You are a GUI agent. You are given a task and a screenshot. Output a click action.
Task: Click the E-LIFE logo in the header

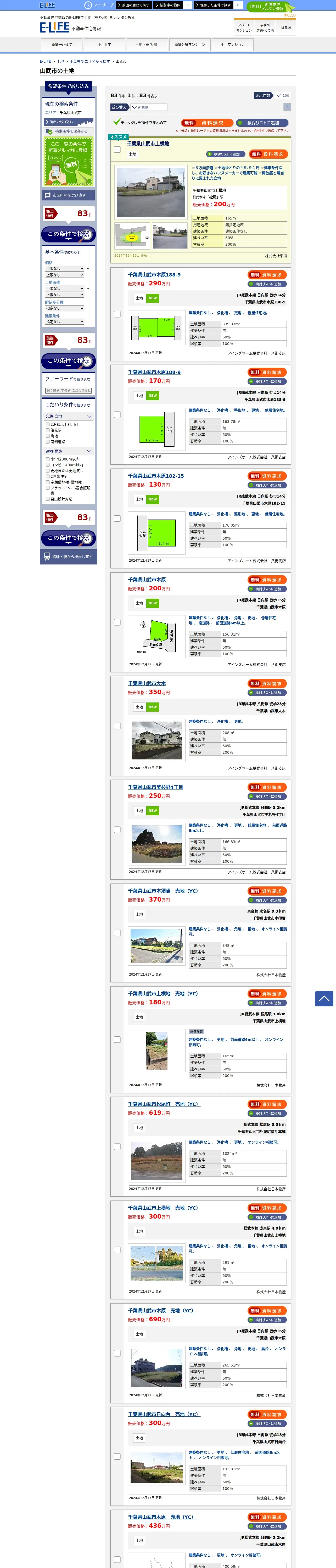pos(54,27)
